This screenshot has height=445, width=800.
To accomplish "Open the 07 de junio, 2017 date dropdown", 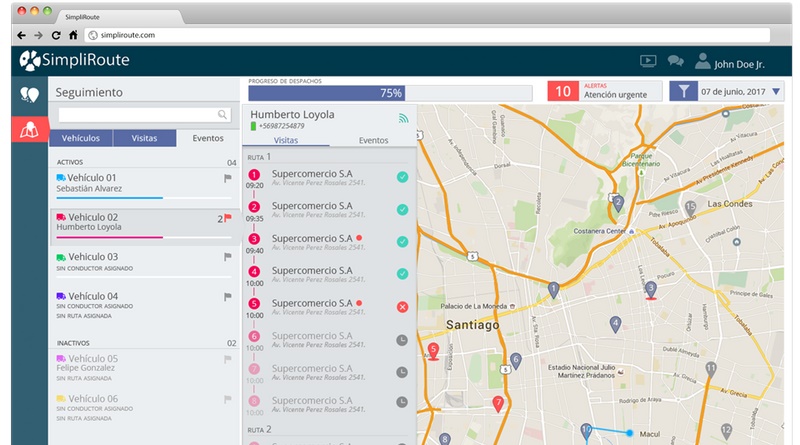I will tap(741, 92).
